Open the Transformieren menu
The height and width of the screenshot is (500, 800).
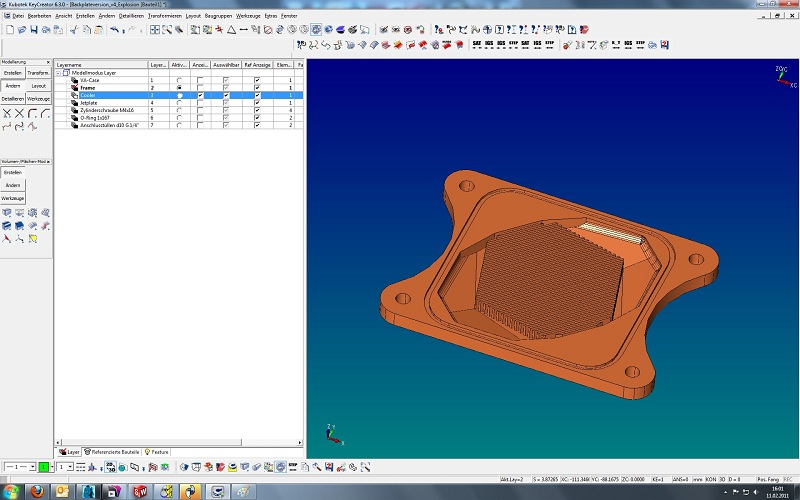(164, 16)
